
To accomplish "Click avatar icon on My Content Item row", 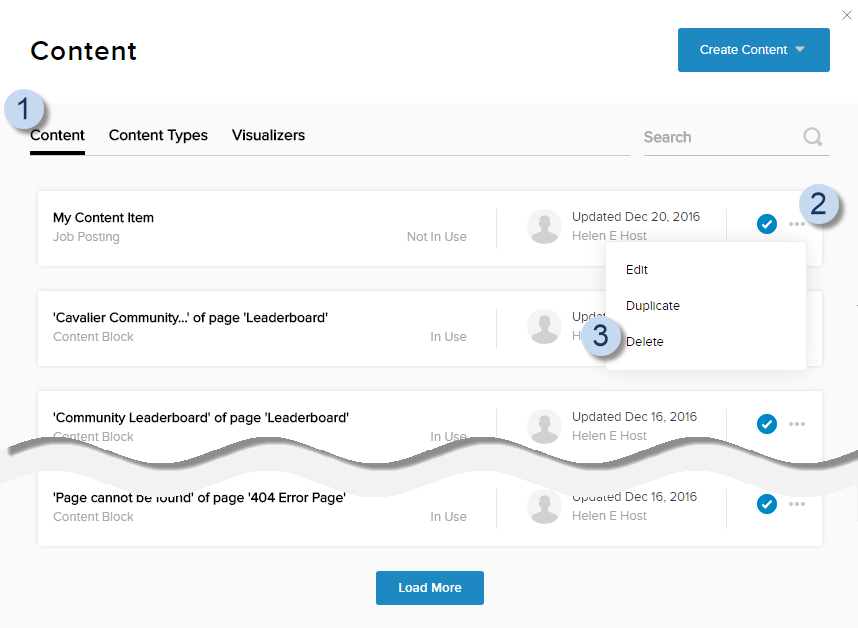I will coord(544,227).
